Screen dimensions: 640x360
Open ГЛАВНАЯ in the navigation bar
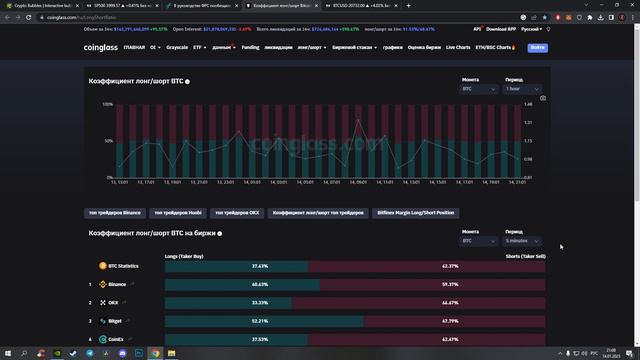(134, 48)
